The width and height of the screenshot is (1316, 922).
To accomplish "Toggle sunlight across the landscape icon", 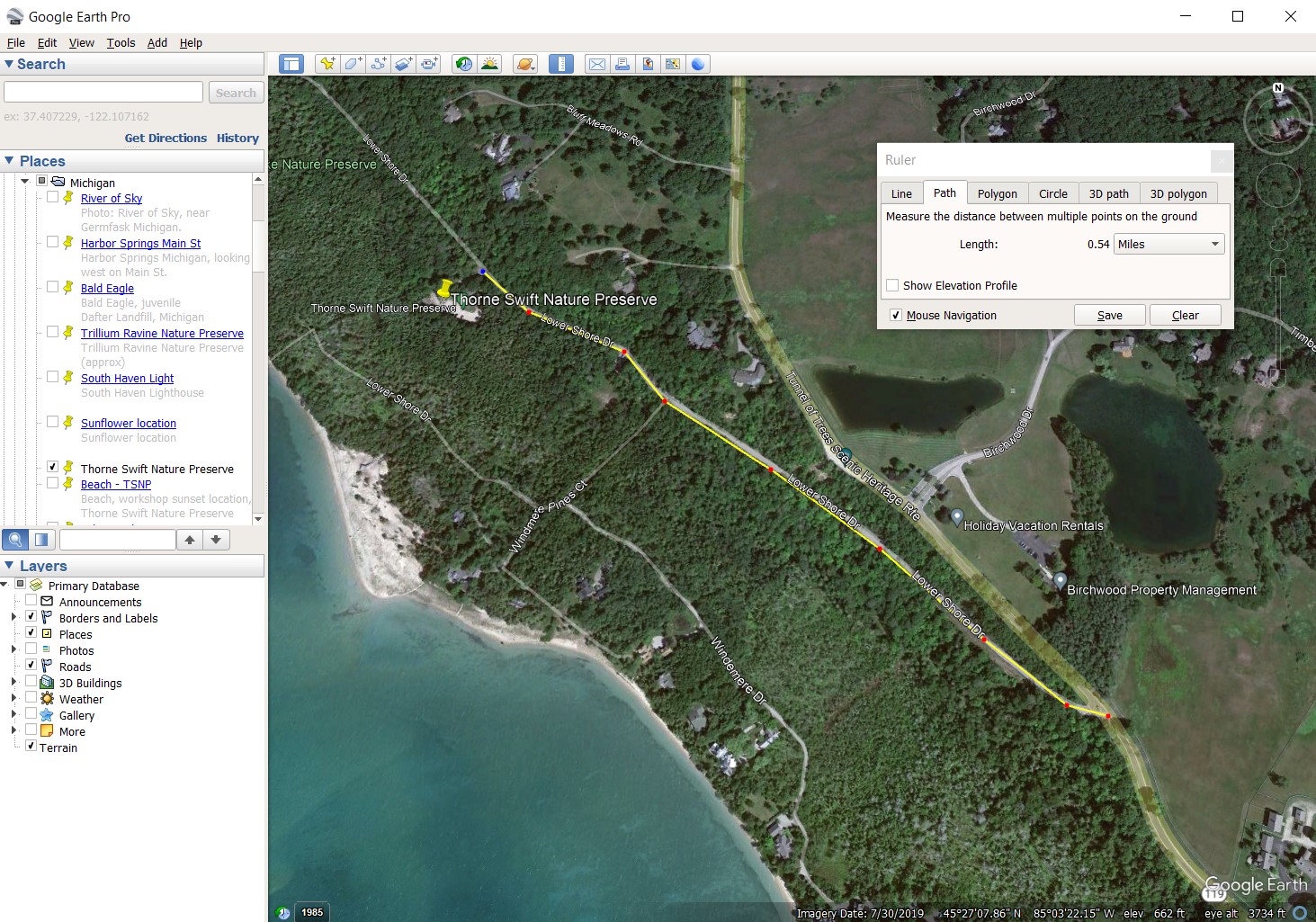I will [489, 64].
